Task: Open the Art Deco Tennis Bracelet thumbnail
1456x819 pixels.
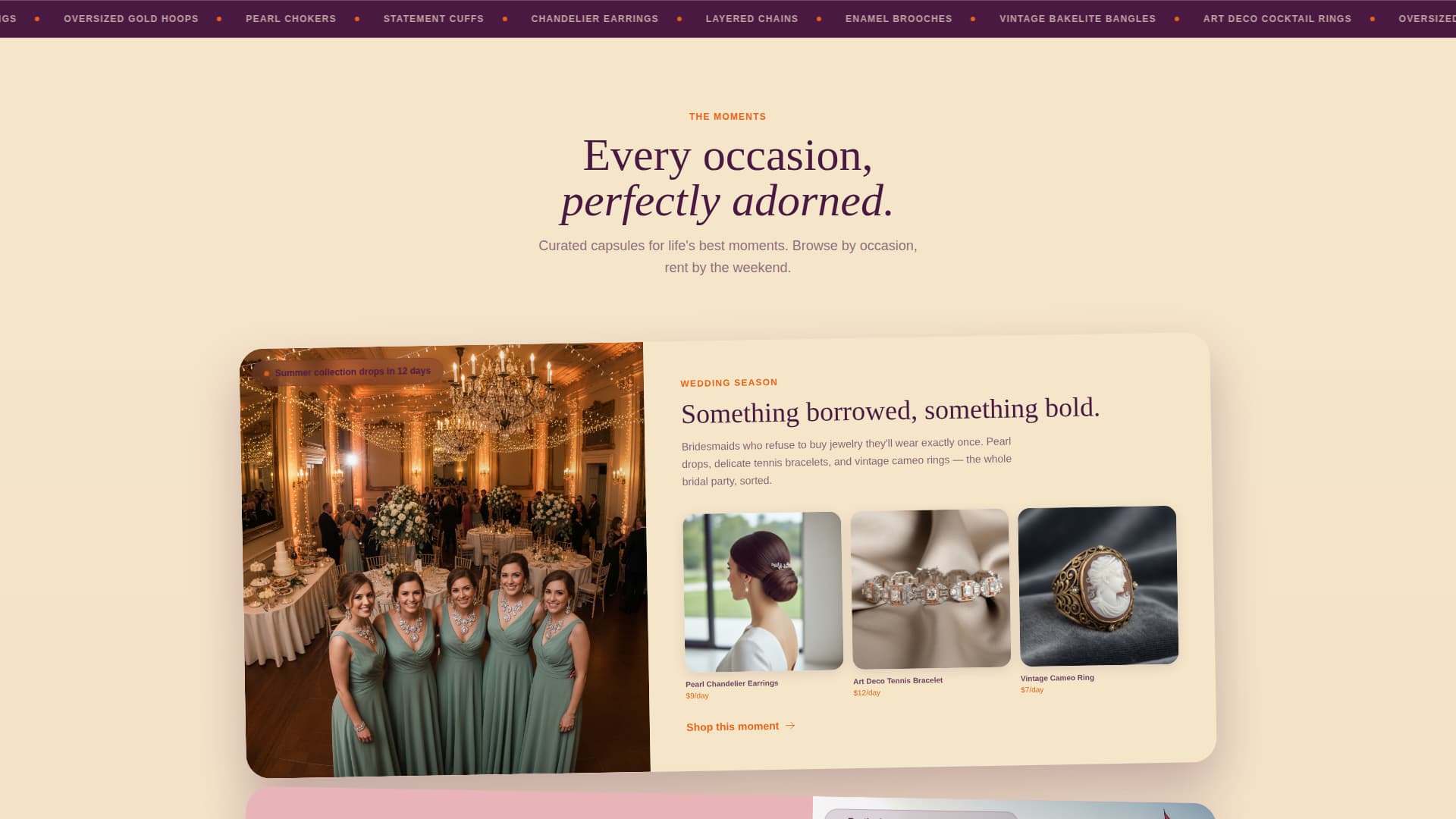Action: click(931, 588)
